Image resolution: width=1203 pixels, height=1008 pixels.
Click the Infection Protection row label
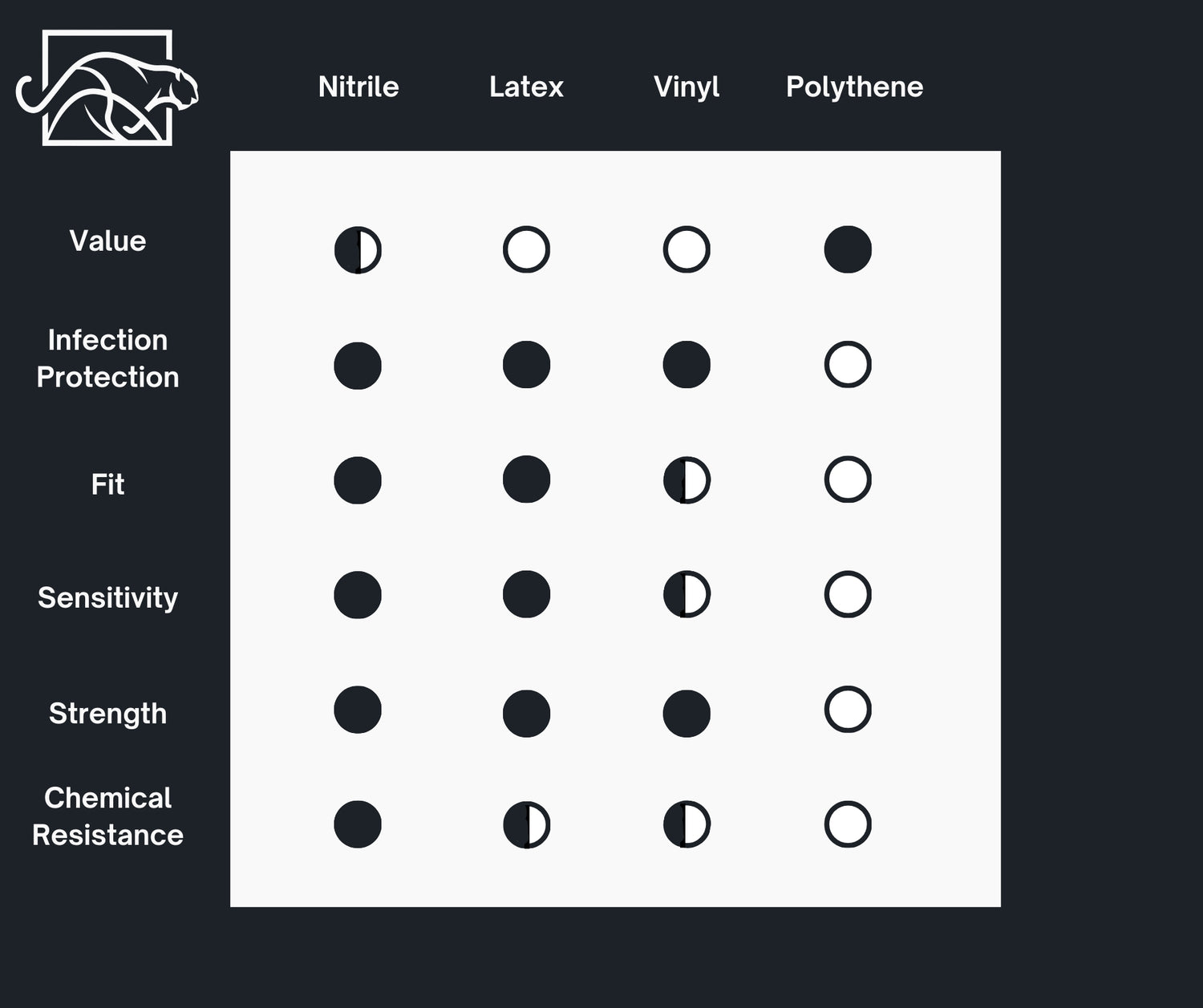click(x=107, y=358)
